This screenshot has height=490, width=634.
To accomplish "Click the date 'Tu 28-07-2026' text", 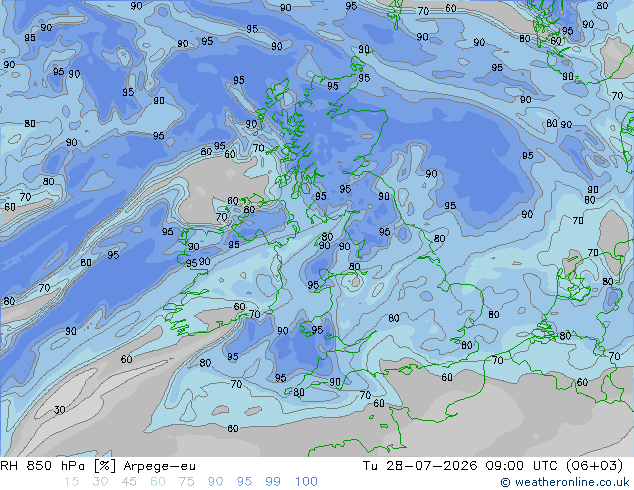I will click(x=420, y=466).
